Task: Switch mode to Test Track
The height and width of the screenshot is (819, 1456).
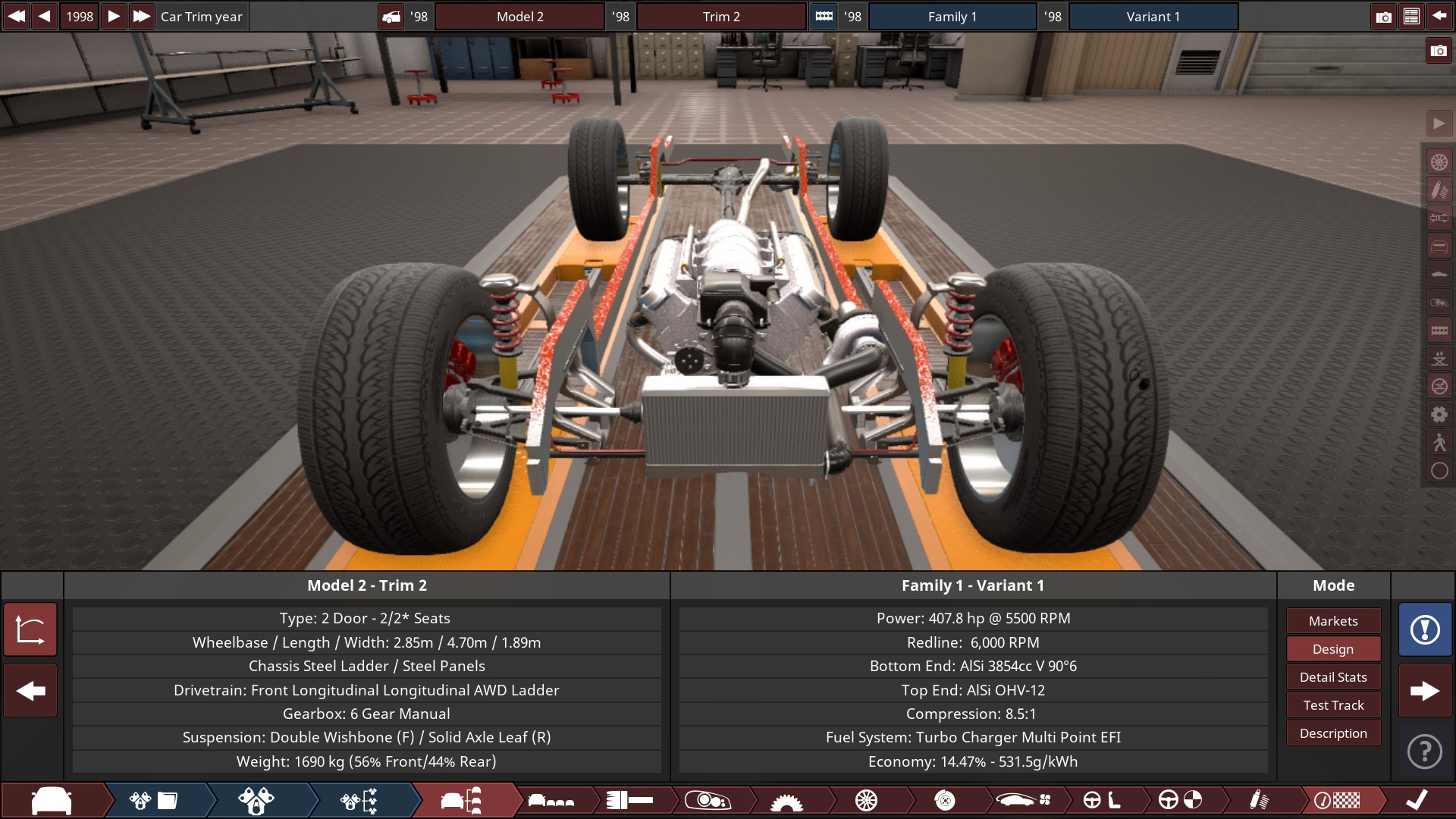Action: click(1333, 704)
